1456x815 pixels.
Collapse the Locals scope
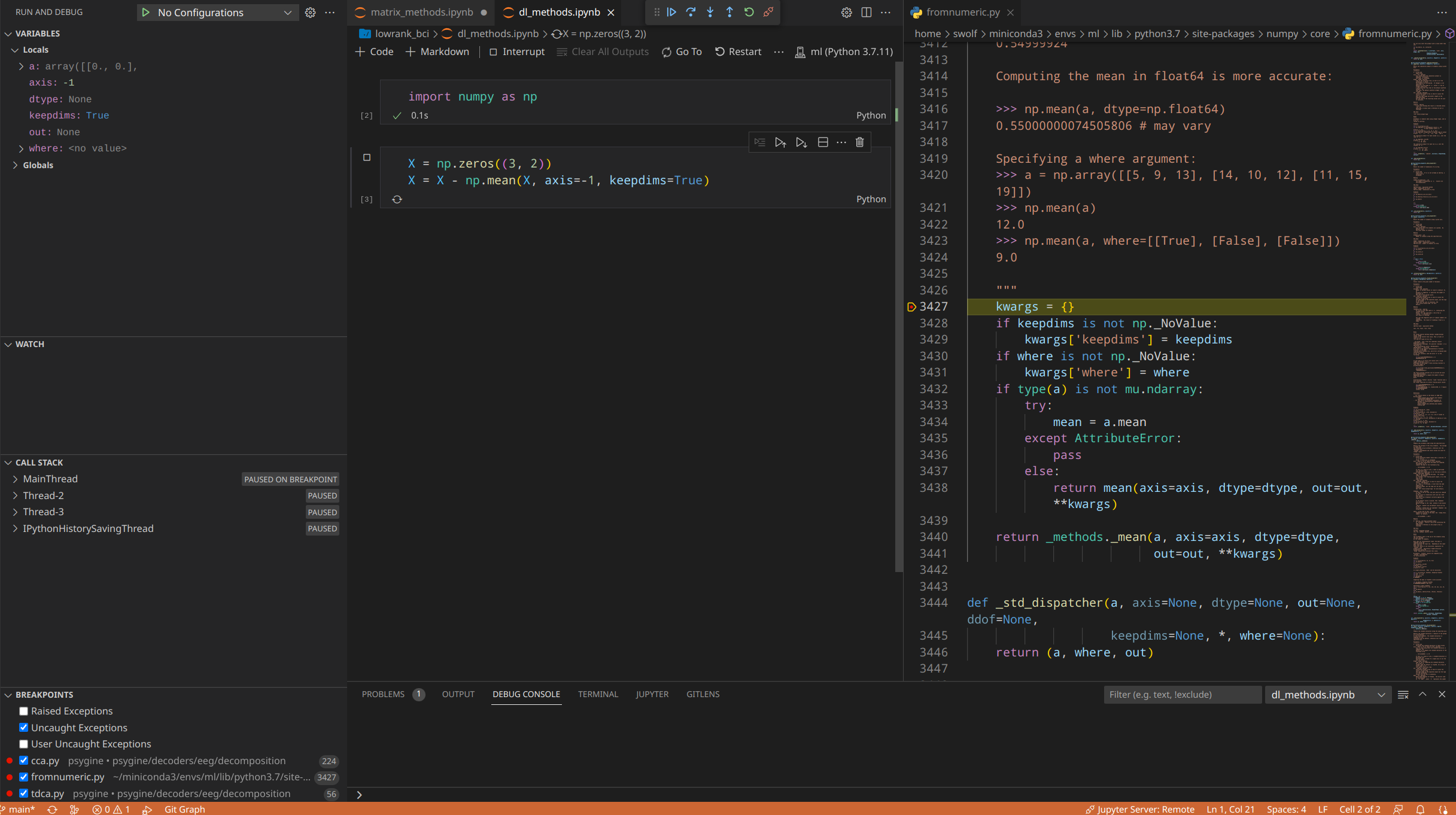coord(15,50)
